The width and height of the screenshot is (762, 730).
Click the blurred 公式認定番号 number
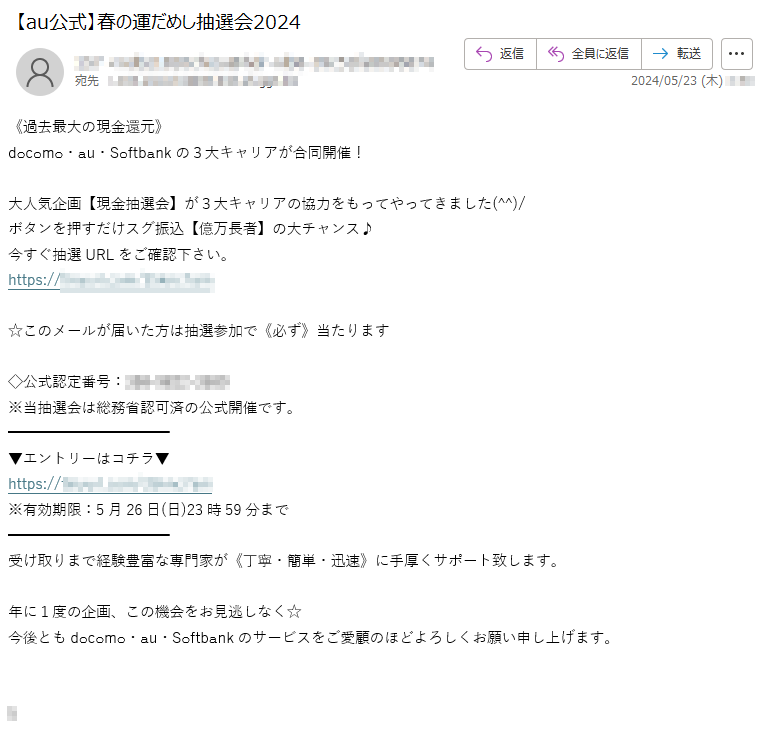click(x=177, y=382)
